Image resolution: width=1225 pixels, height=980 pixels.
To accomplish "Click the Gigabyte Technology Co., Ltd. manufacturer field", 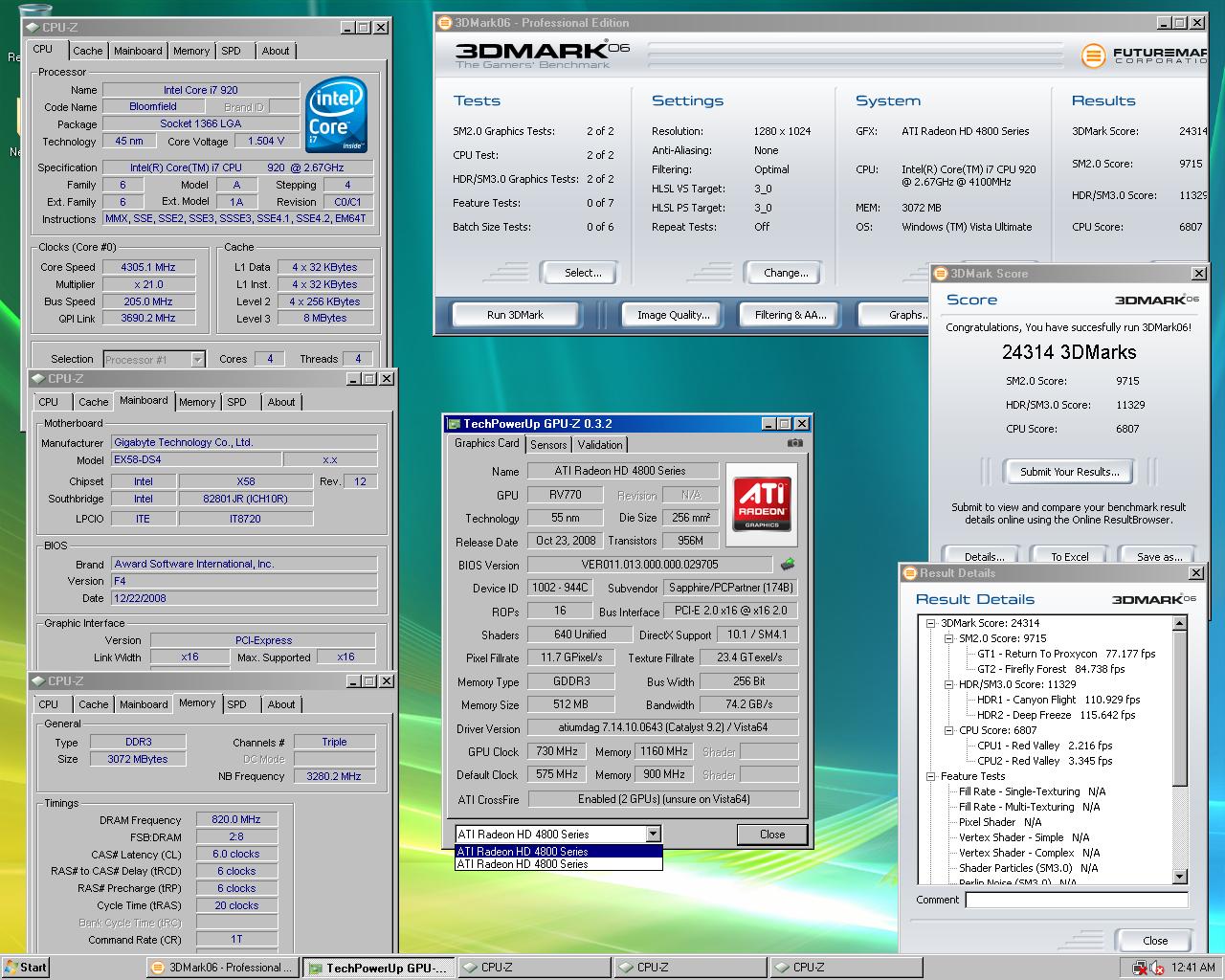I will (x=244, y=443).
